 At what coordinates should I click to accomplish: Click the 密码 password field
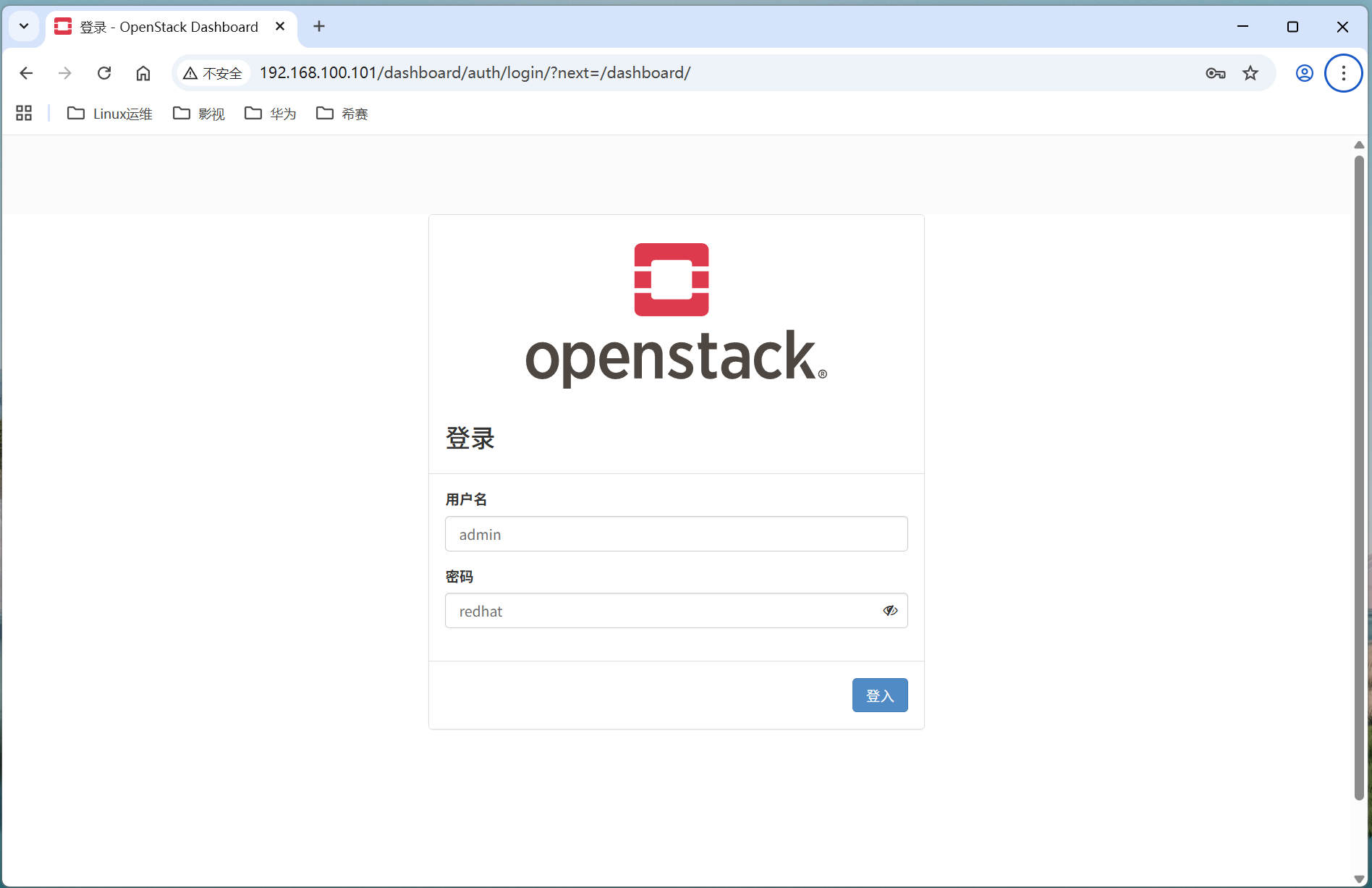pyautogui.click(x=676, y=611)
